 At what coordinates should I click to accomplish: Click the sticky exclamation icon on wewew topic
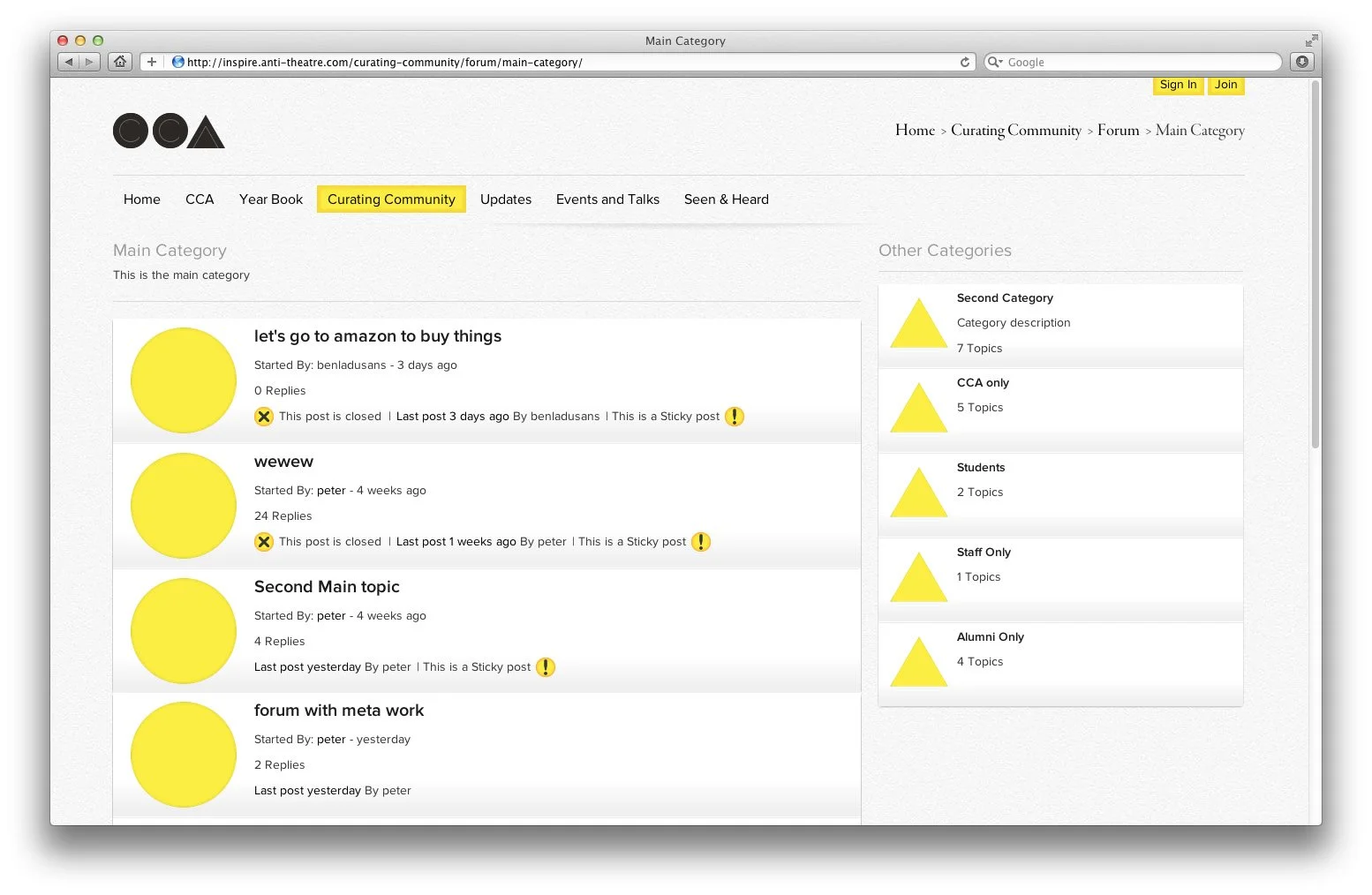701,542
